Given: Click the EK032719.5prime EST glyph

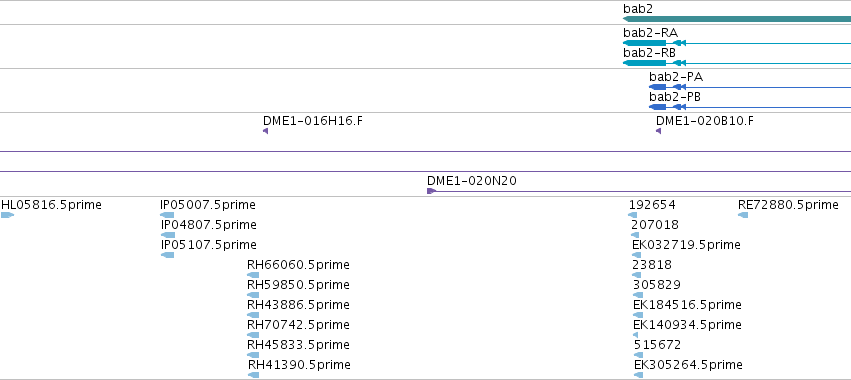Looking at the screenshot, I should coord(637,255).
